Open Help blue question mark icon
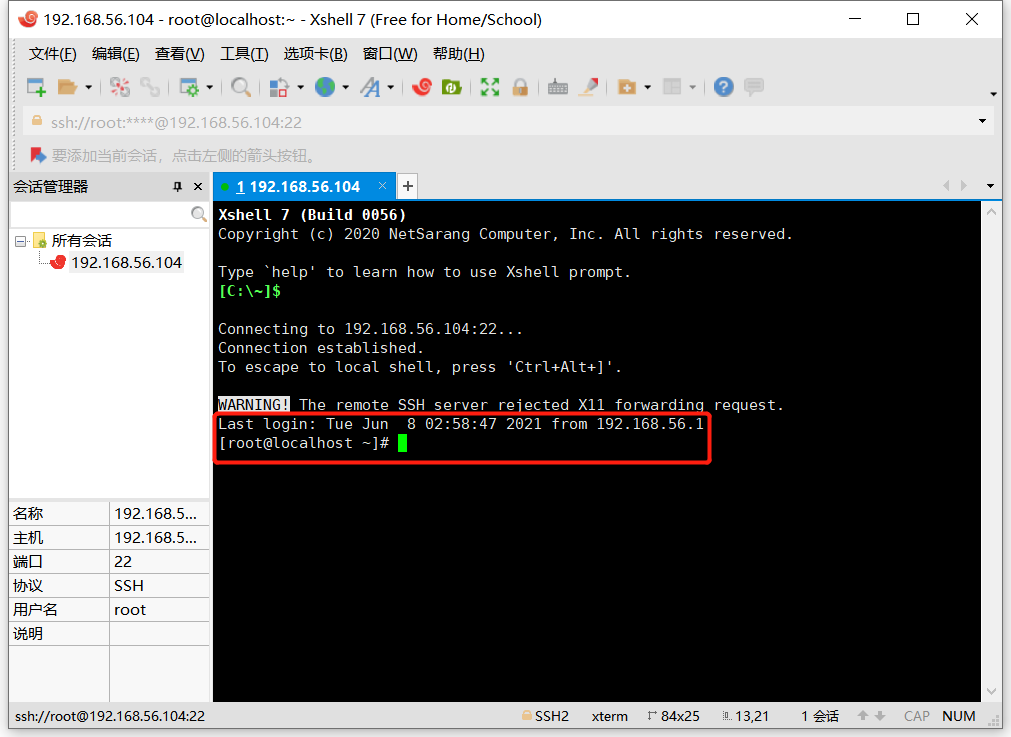Screen dimensions: 1011x737 tap(723, 87)
